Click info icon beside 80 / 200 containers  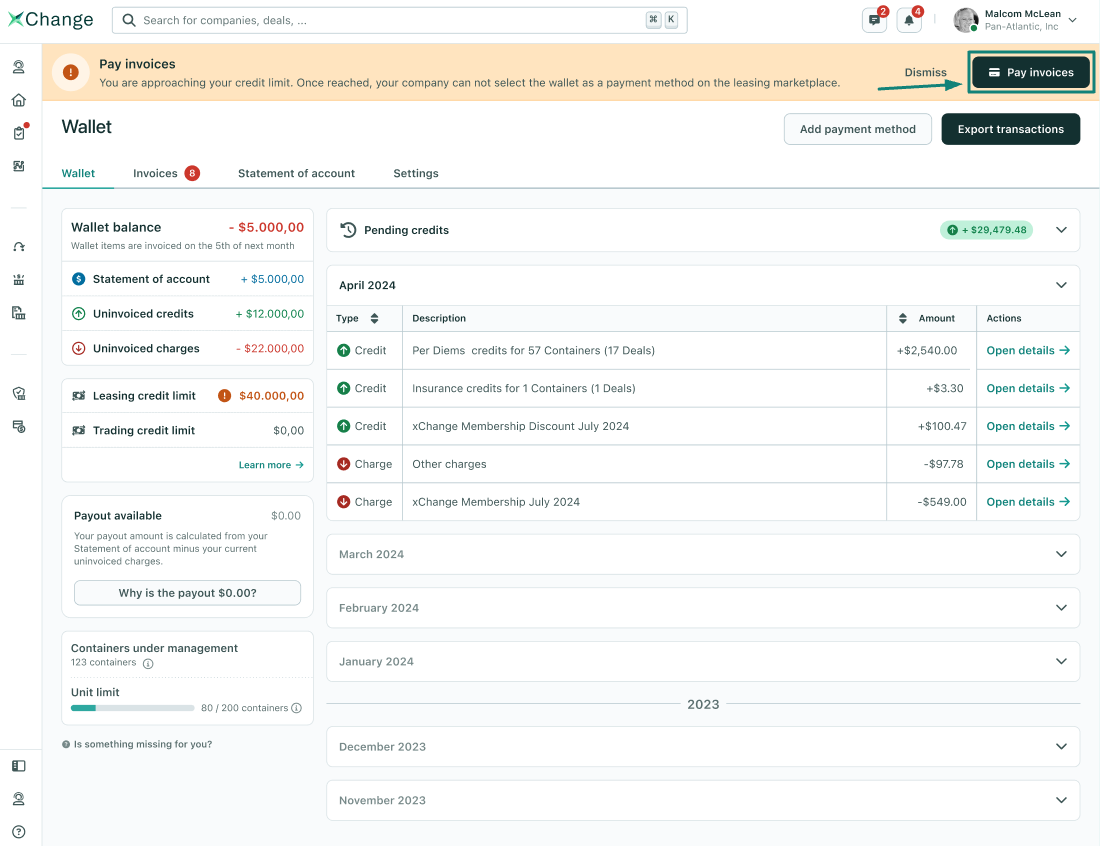pos(296,708)
